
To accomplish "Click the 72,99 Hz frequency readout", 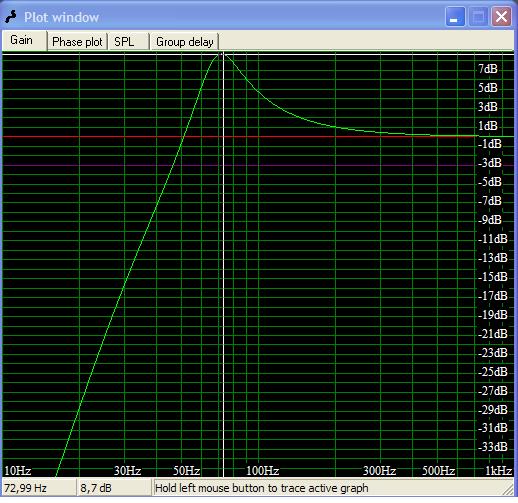I will tap(25, 488).
